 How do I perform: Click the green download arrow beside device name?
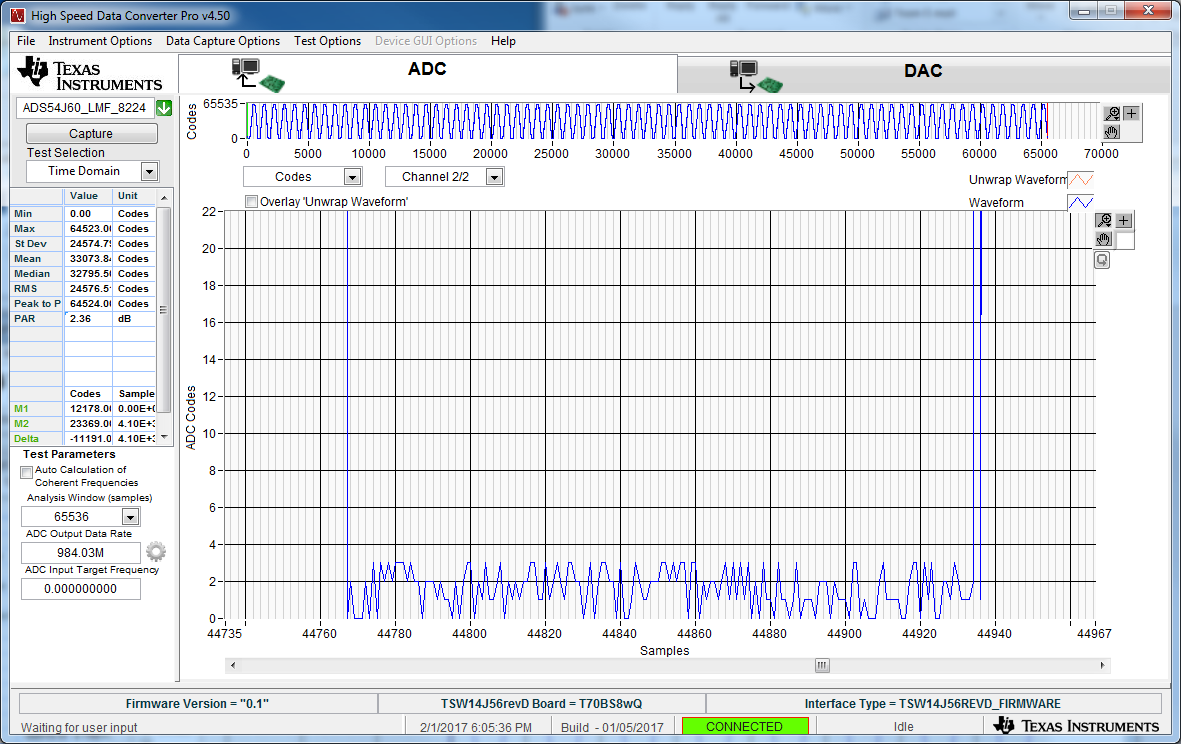[x=164, y=108]
